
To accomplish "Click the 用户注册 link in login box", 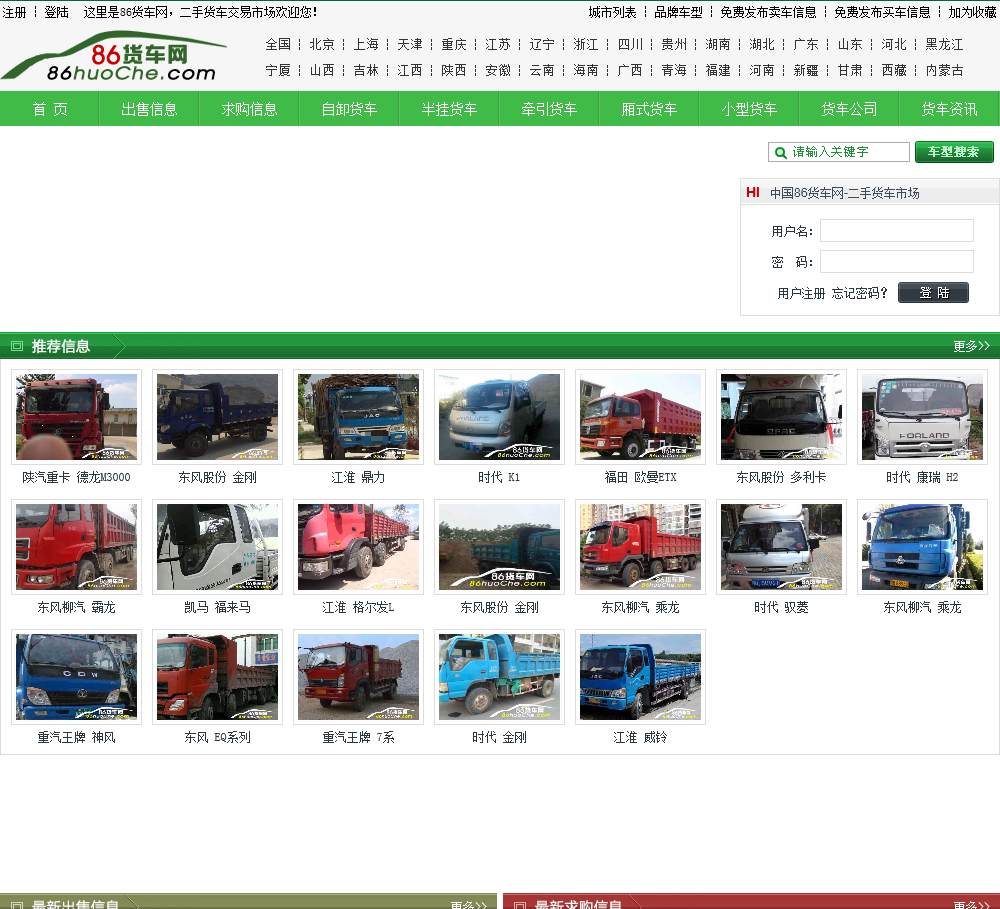I will pos(801,293).
